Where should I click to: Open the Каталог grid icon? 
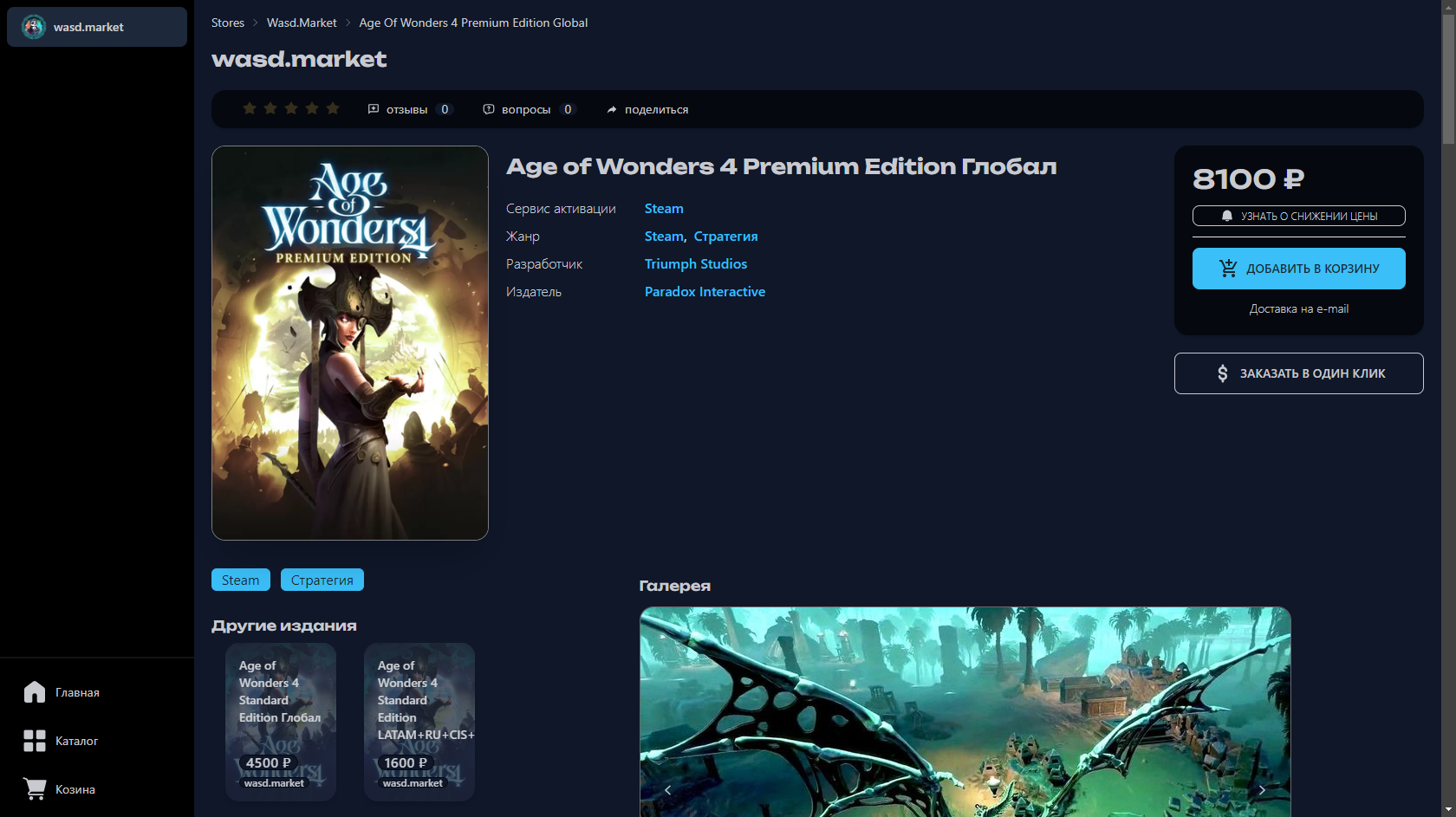click(35, 741)
